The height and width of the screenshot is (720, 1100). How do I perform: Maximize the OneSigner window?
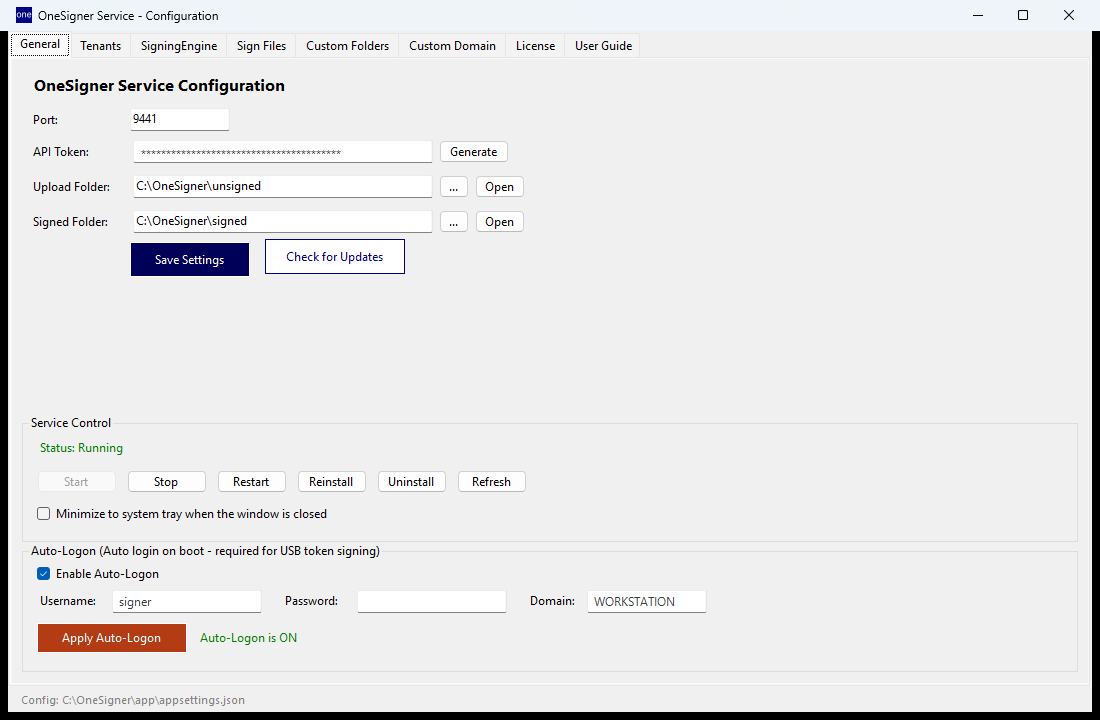1023,15
